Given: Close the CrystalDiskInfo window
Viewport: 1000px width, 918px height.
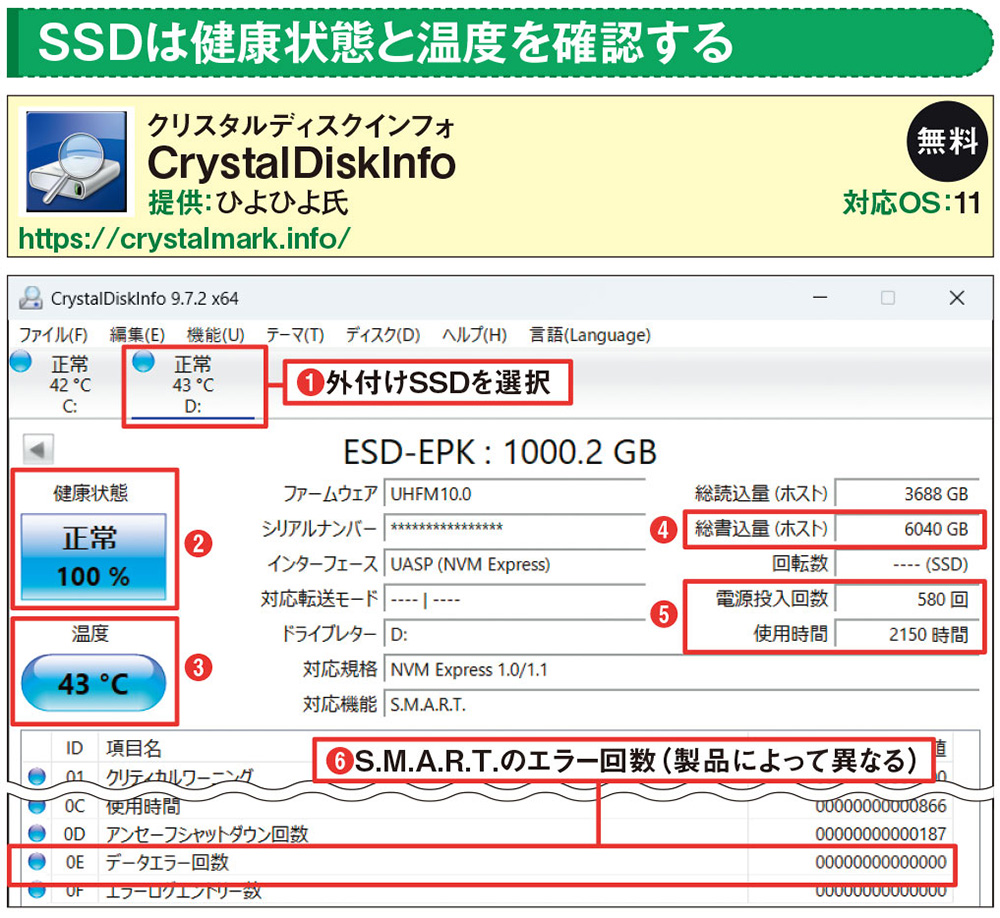Looking at the screenshot, I should pos(957,298).
